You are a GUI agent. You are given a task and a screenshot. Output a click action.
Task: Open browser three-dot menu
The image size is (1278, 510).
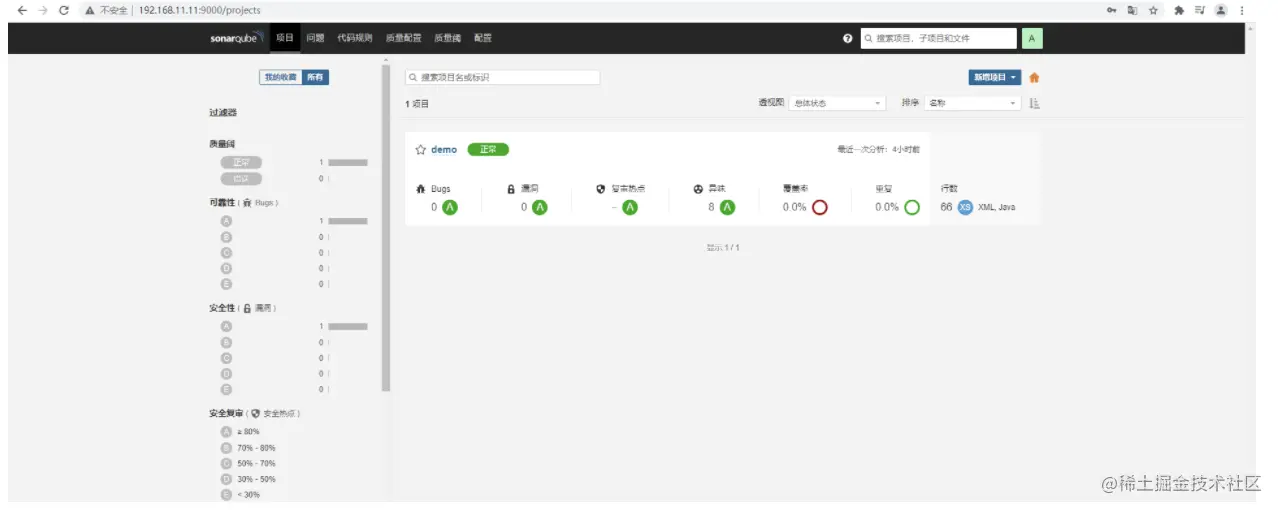point(1243,10)
